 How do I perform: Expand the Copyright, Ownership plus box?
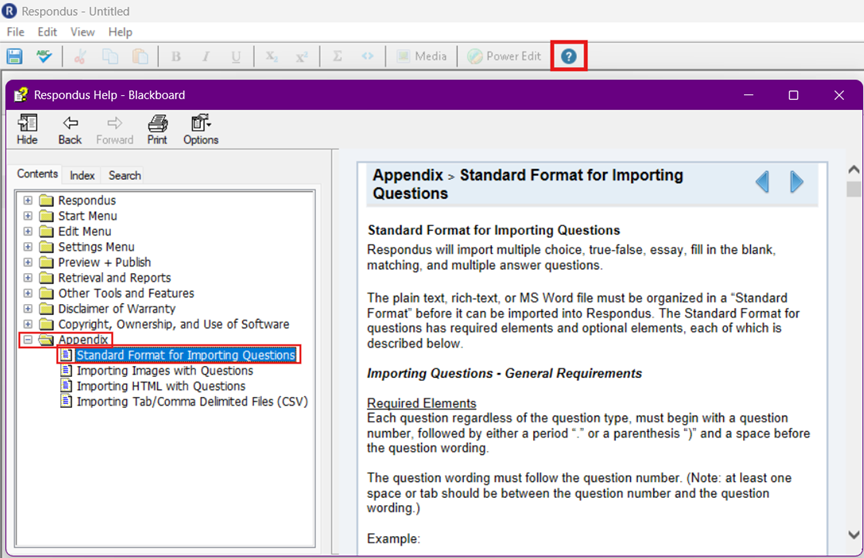[x=28, y=324]
